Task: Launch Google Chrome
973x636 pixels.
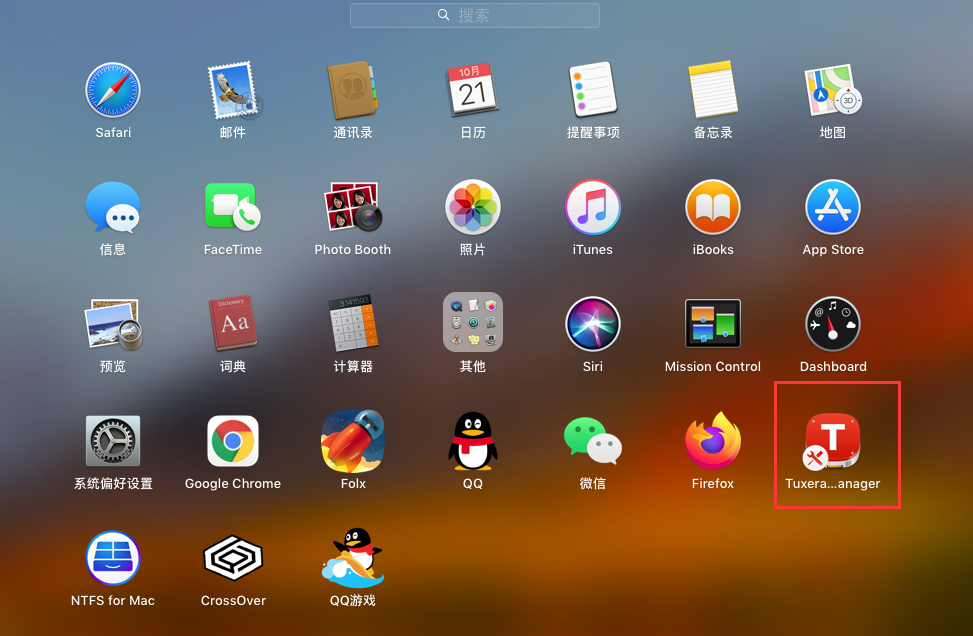Action: [233, 440]
